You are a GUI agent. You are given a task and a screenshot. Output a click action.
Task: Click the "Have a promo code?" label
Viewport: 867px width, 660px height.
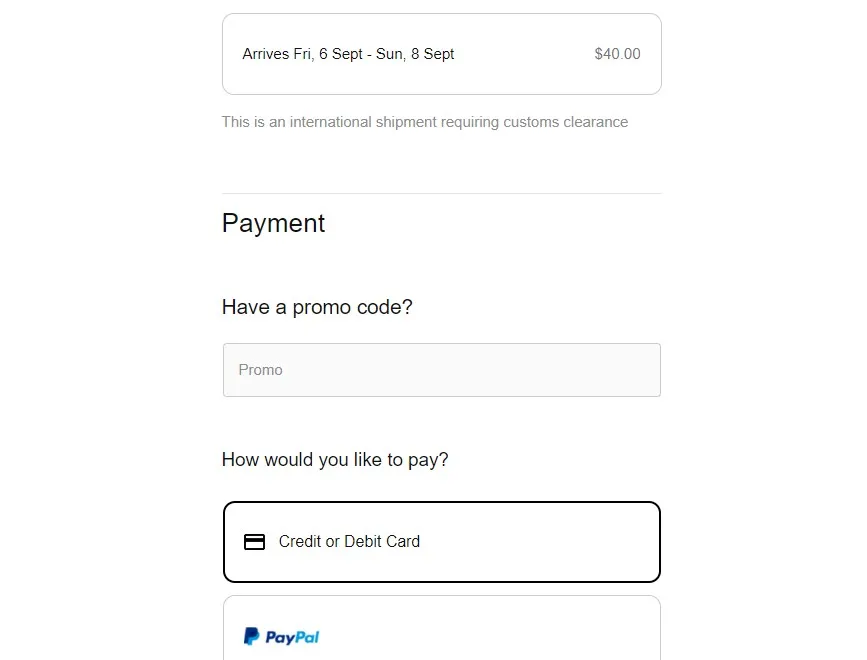tap(317, 307)
